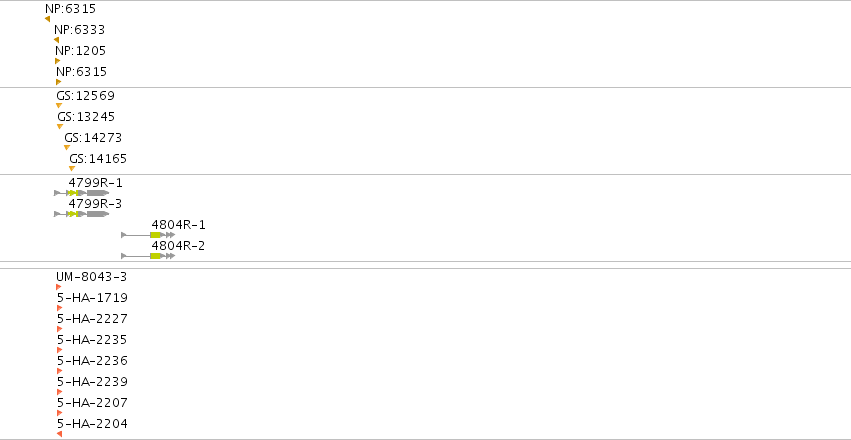Select the 4804R-2 transcript model
Viewport: 851px width, 440px height.
tap(148, 256)
